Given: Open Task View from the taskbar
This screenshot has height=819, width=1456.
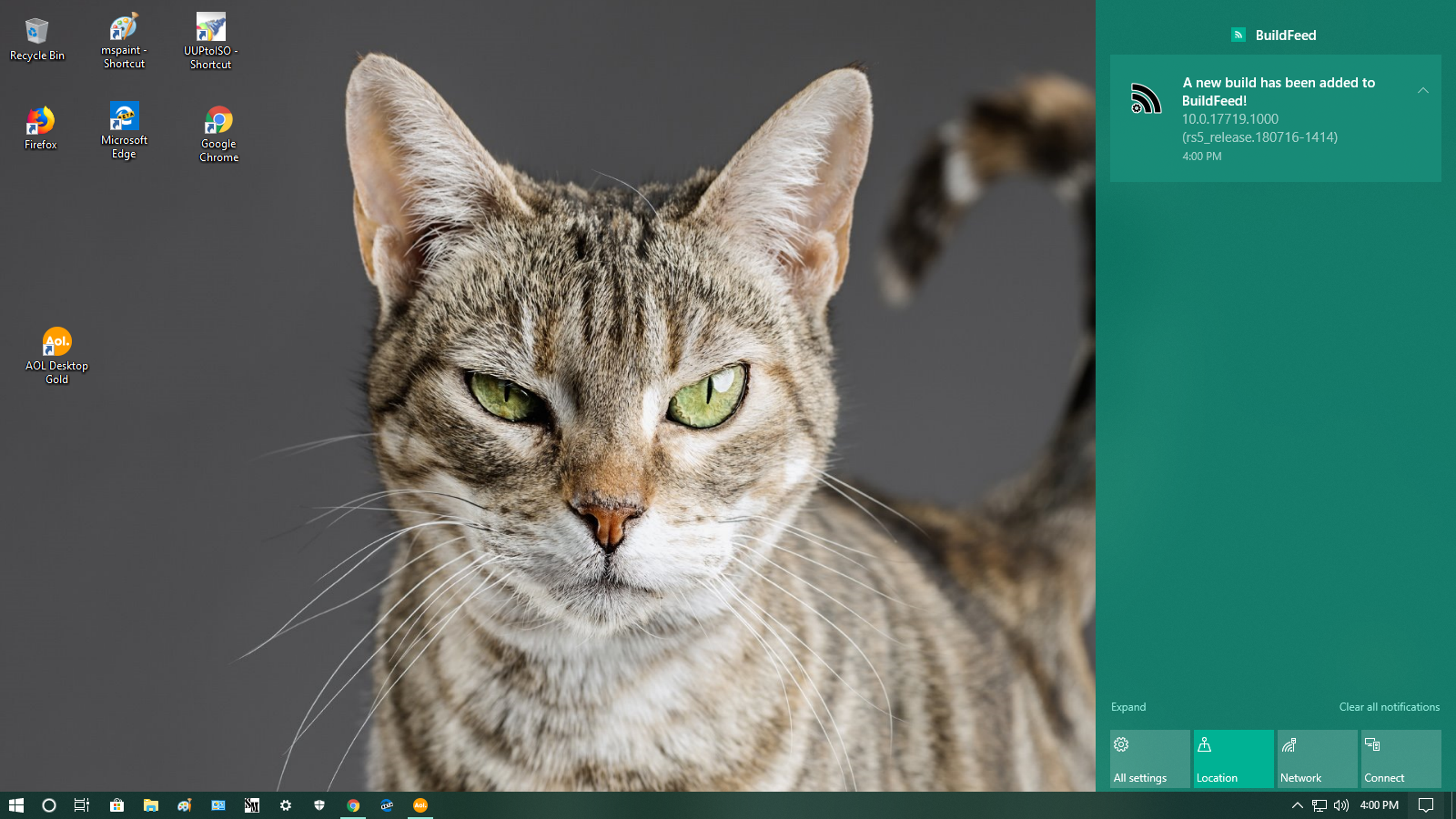Looking at the screenshot, I should (82, 805).
